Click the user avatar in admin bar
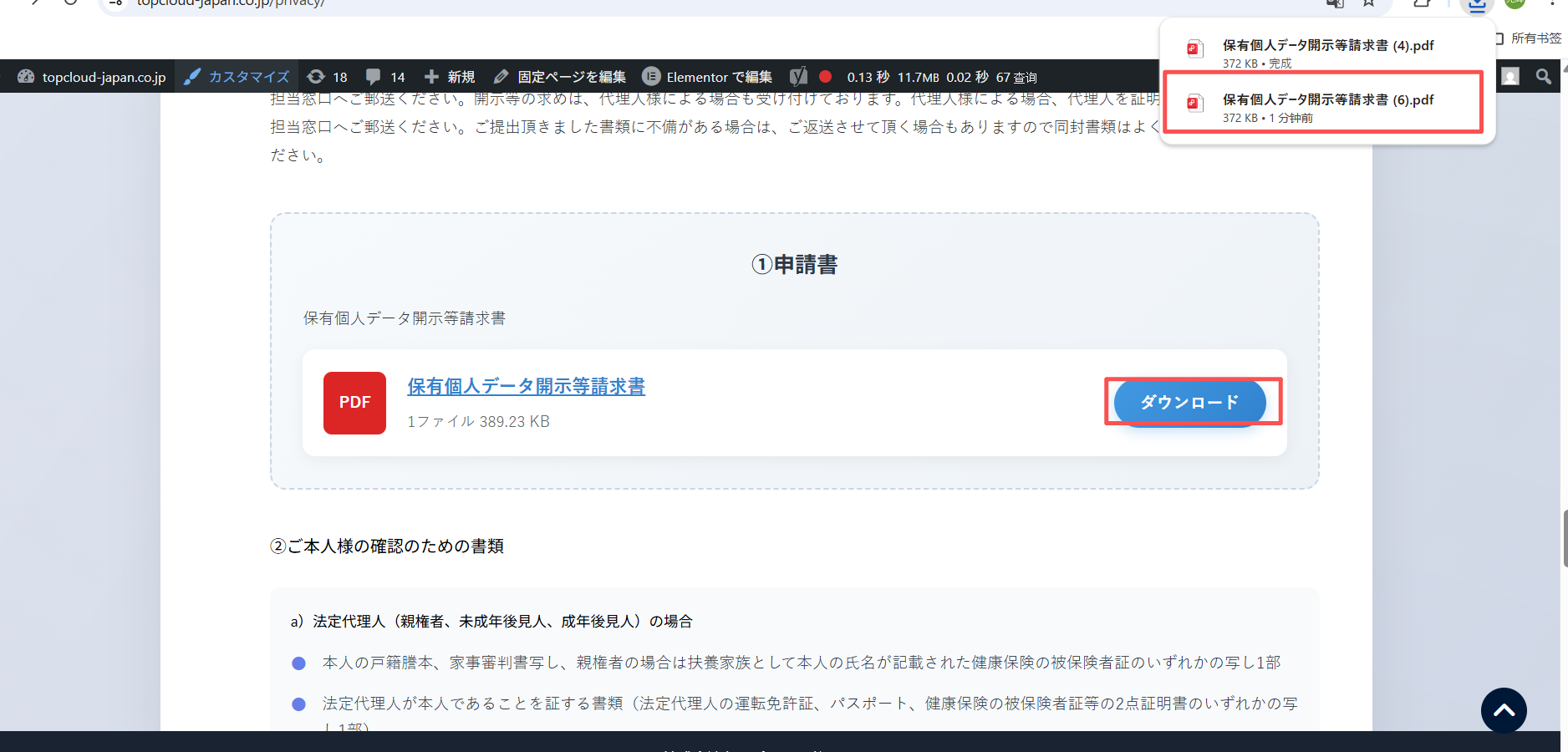The image size is (1568, 752). pos(1510,77)
